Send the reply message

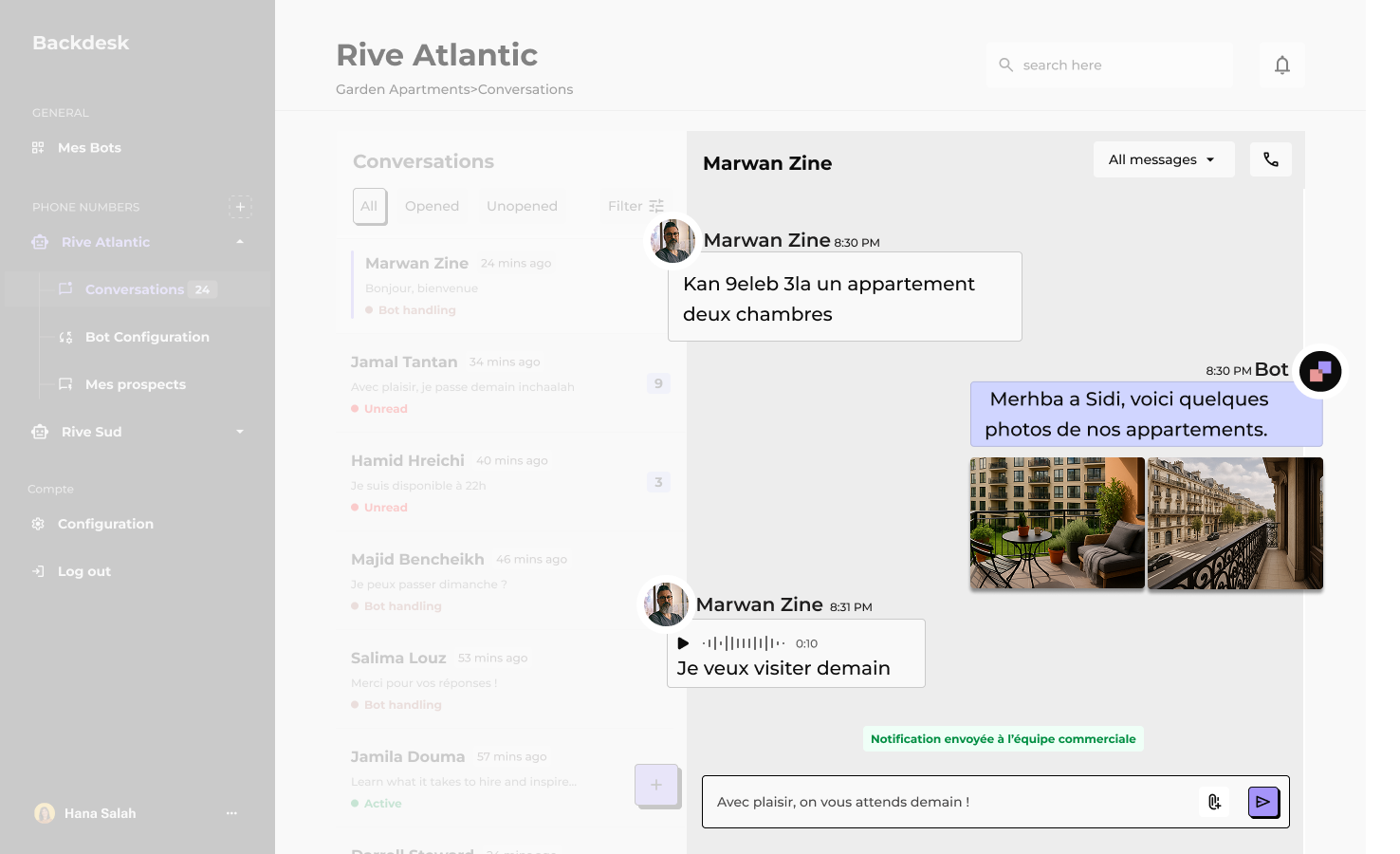(x=1263, y=802)
